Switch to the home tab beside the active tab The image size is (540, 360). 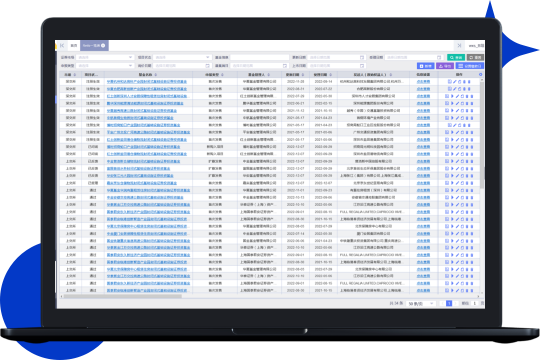point(74,45)
